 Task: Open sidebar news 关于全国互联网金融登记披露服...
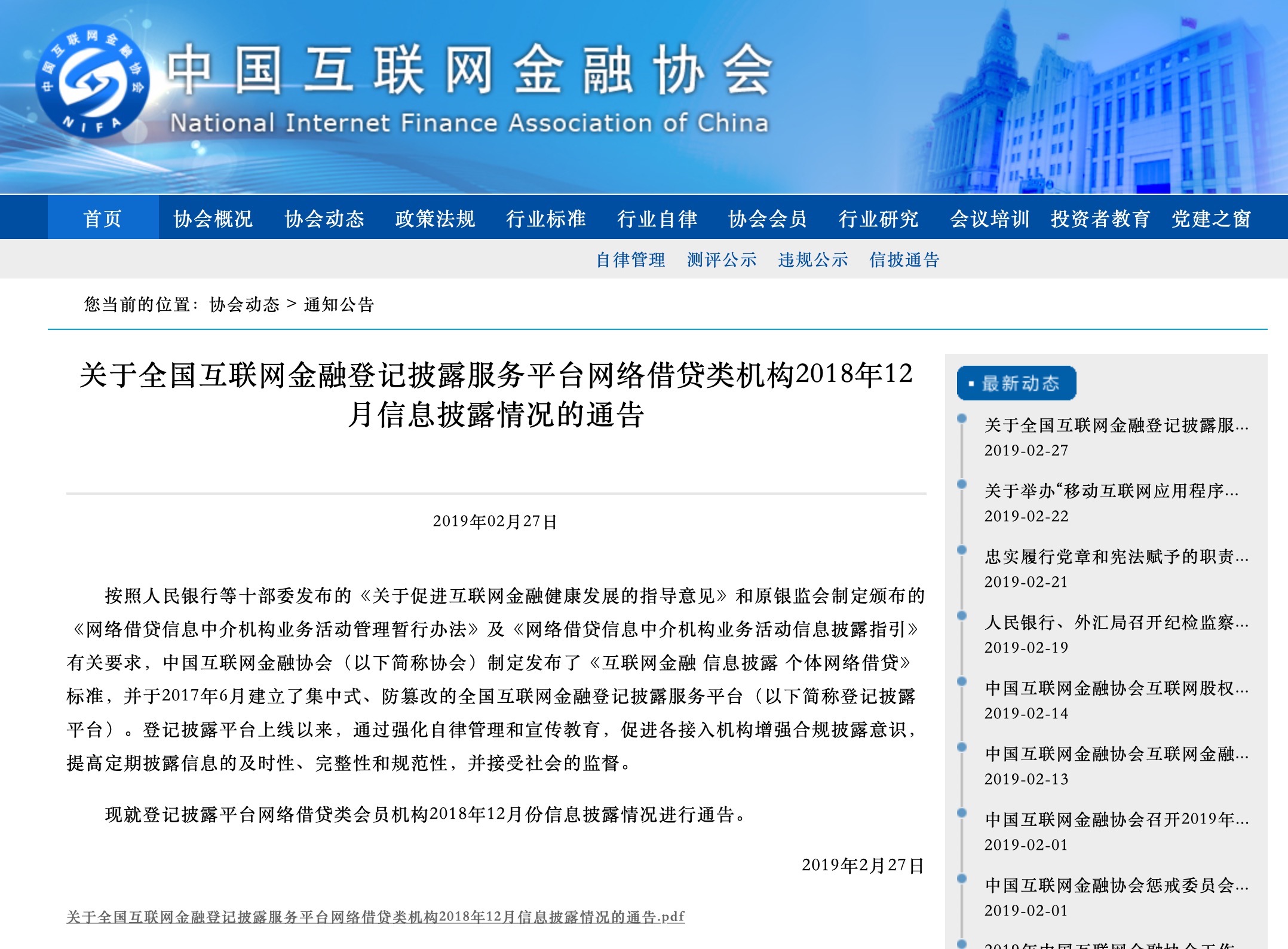(x=1117, y=425)
